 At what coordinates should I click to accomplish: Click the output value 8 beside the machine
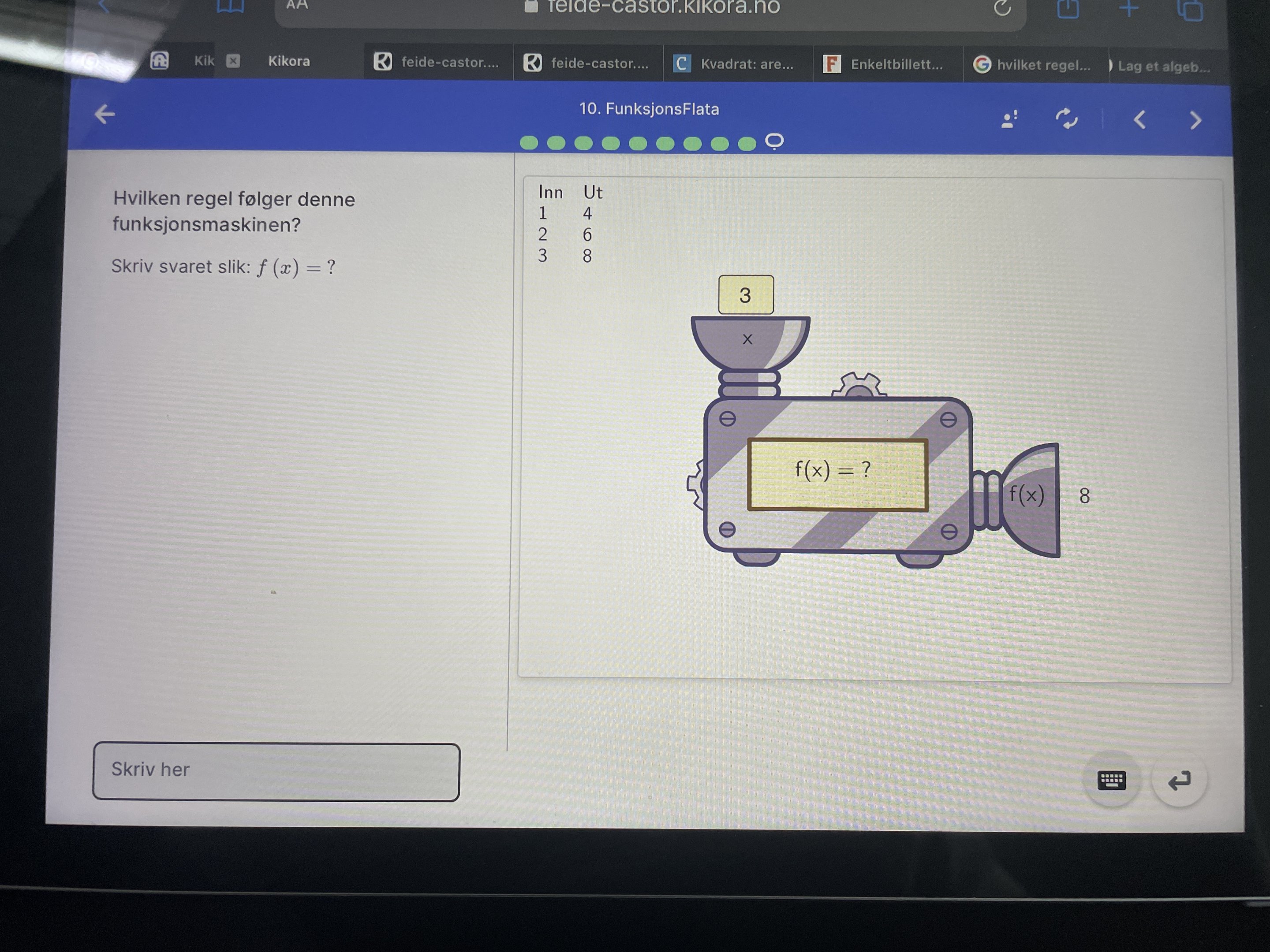coord(1084,496)
